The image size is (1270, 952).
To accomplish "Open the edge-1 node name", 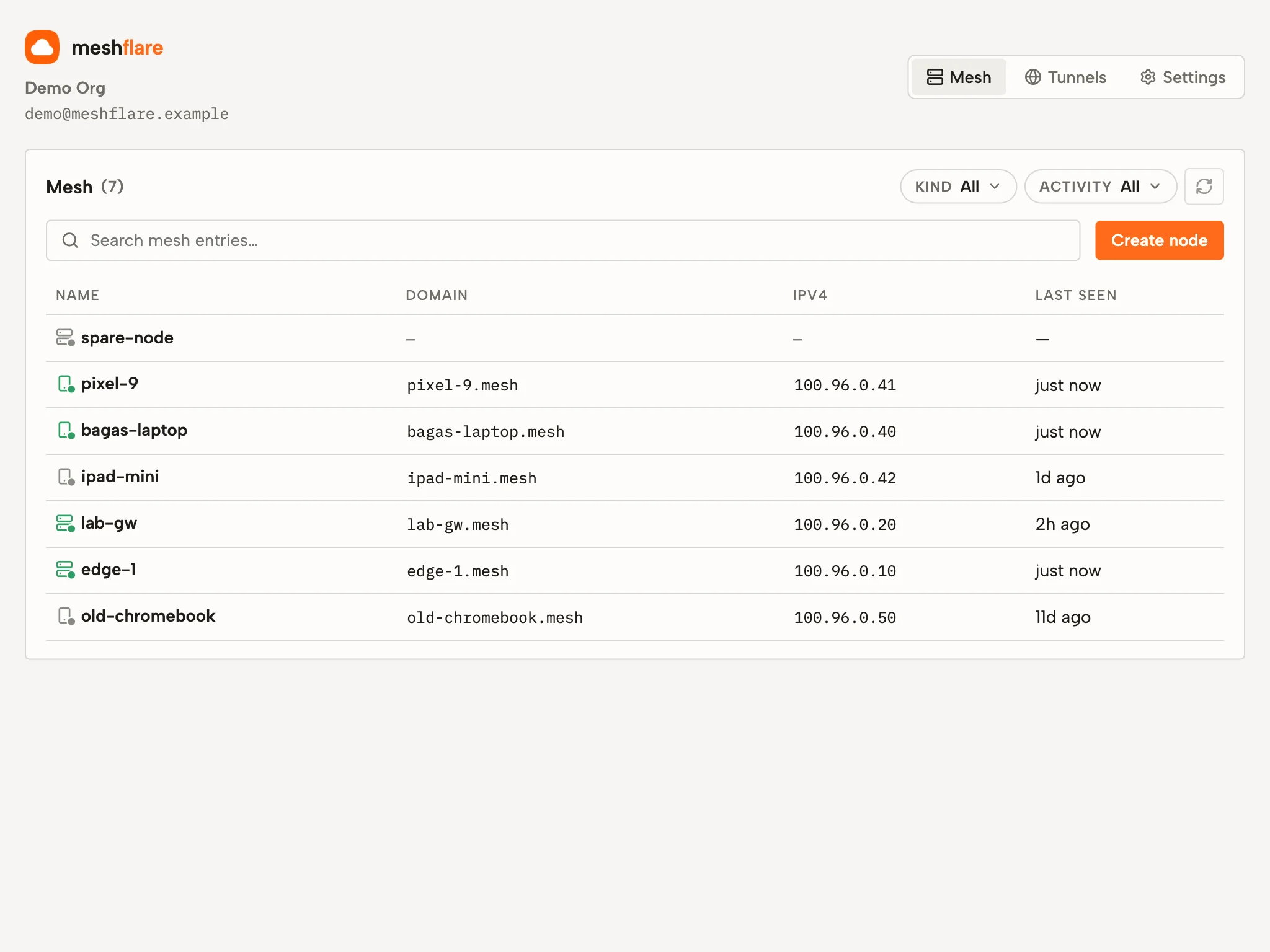I will (109, 570).
